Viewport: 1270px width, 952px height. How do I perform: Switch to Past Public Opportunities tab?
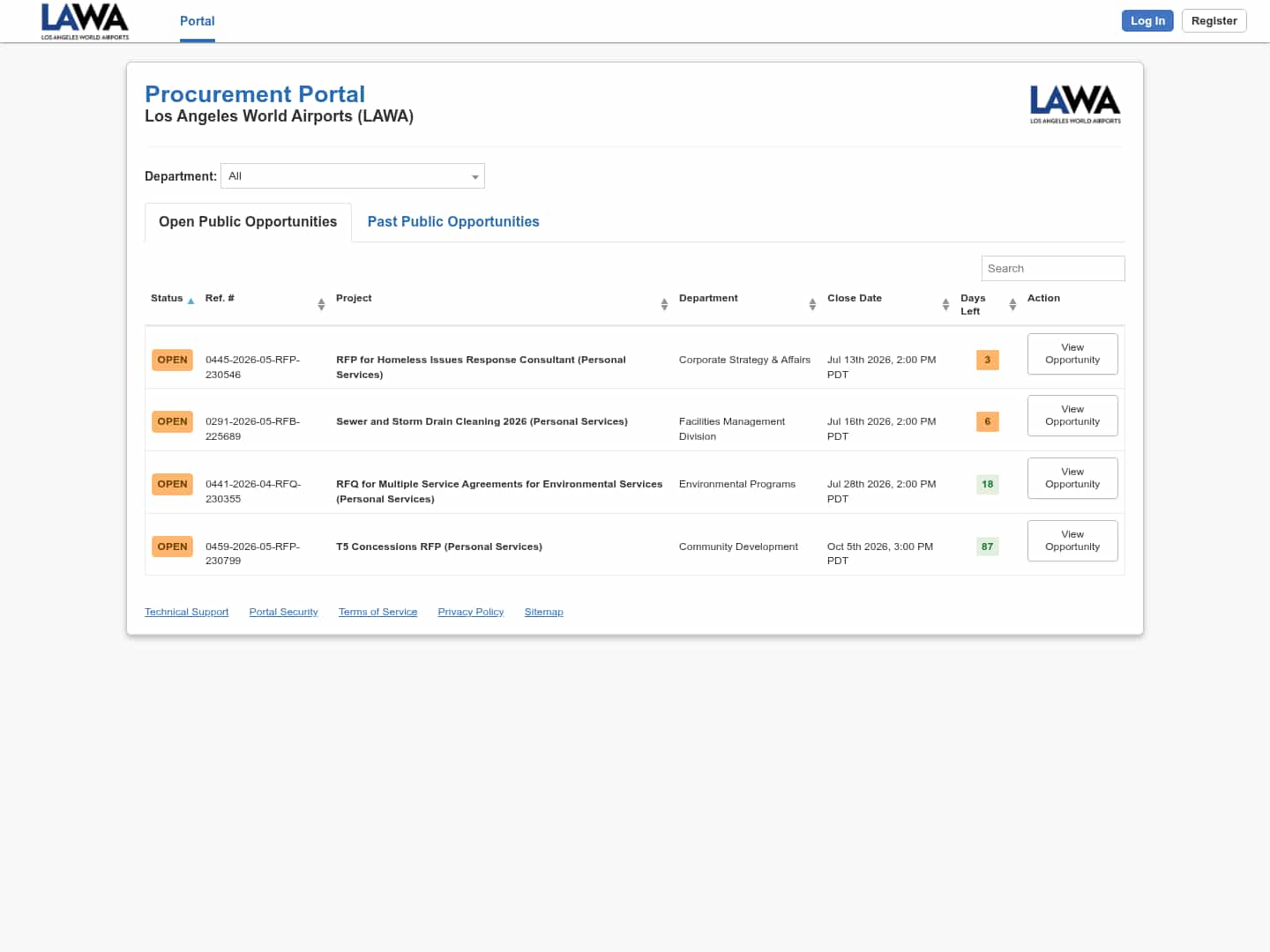[x=453, y=222]
